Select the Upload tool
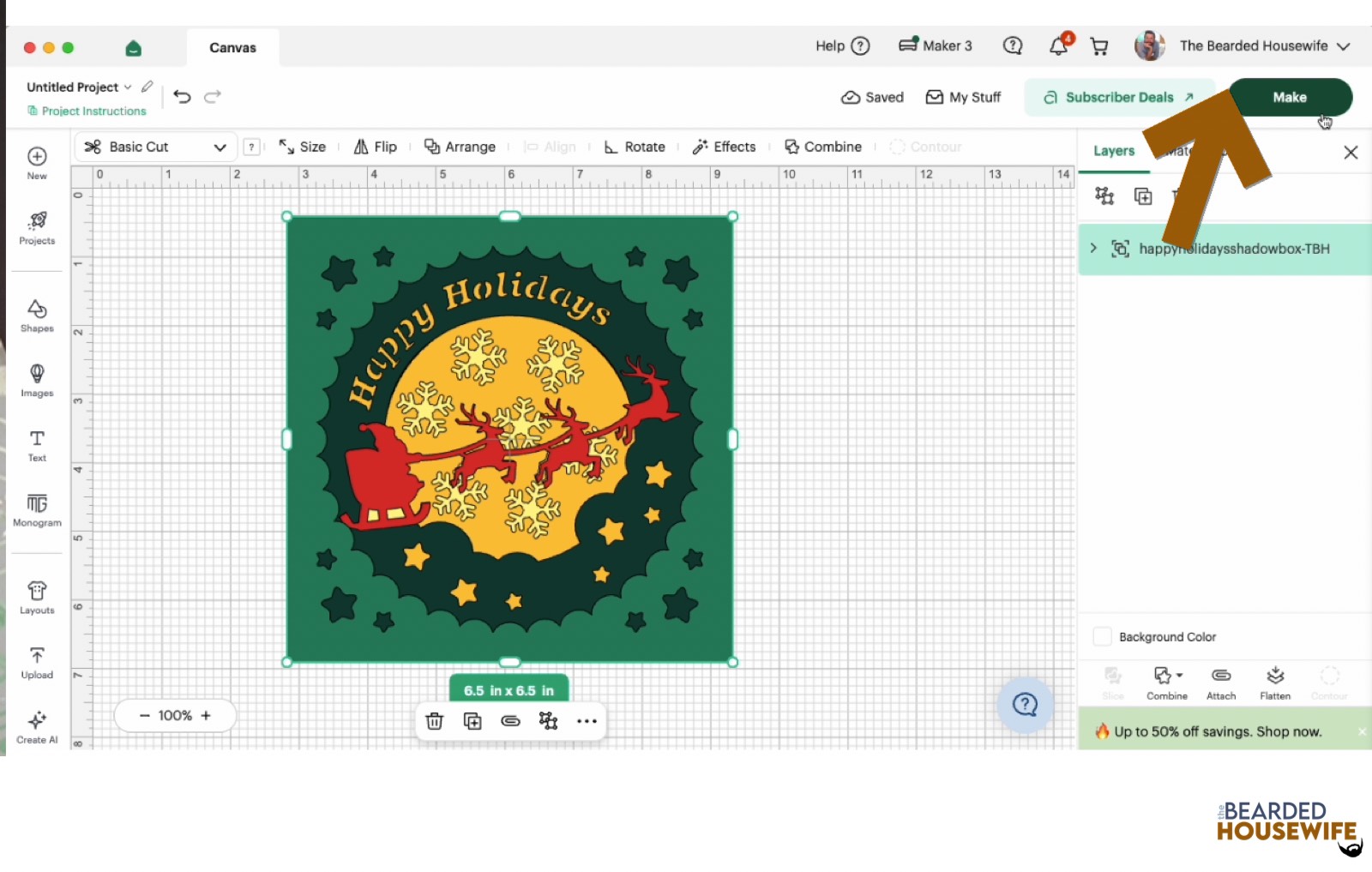The image size is (1372, 872). 37,663
